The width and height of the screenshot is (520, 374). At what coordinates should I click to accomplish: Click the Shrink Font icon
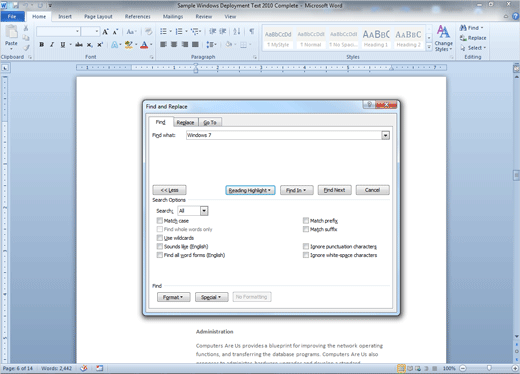tap(115, 32)
